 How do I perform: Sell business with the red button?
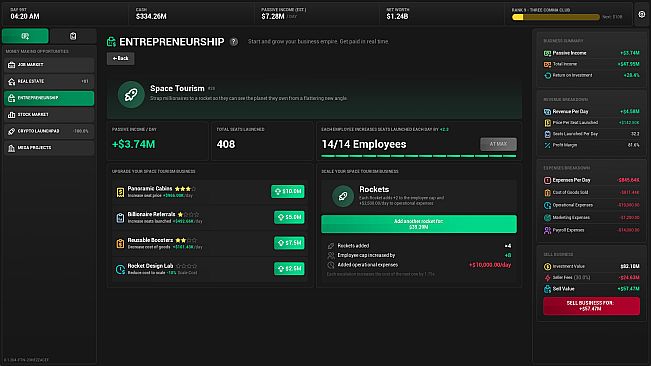pyautogui.click(x=591, y=306)
